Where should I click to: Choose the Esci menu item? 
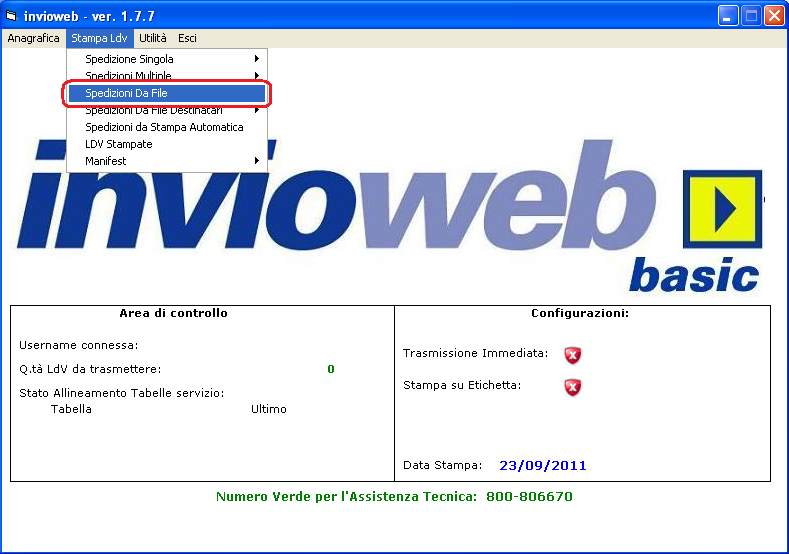click(187, 38)
